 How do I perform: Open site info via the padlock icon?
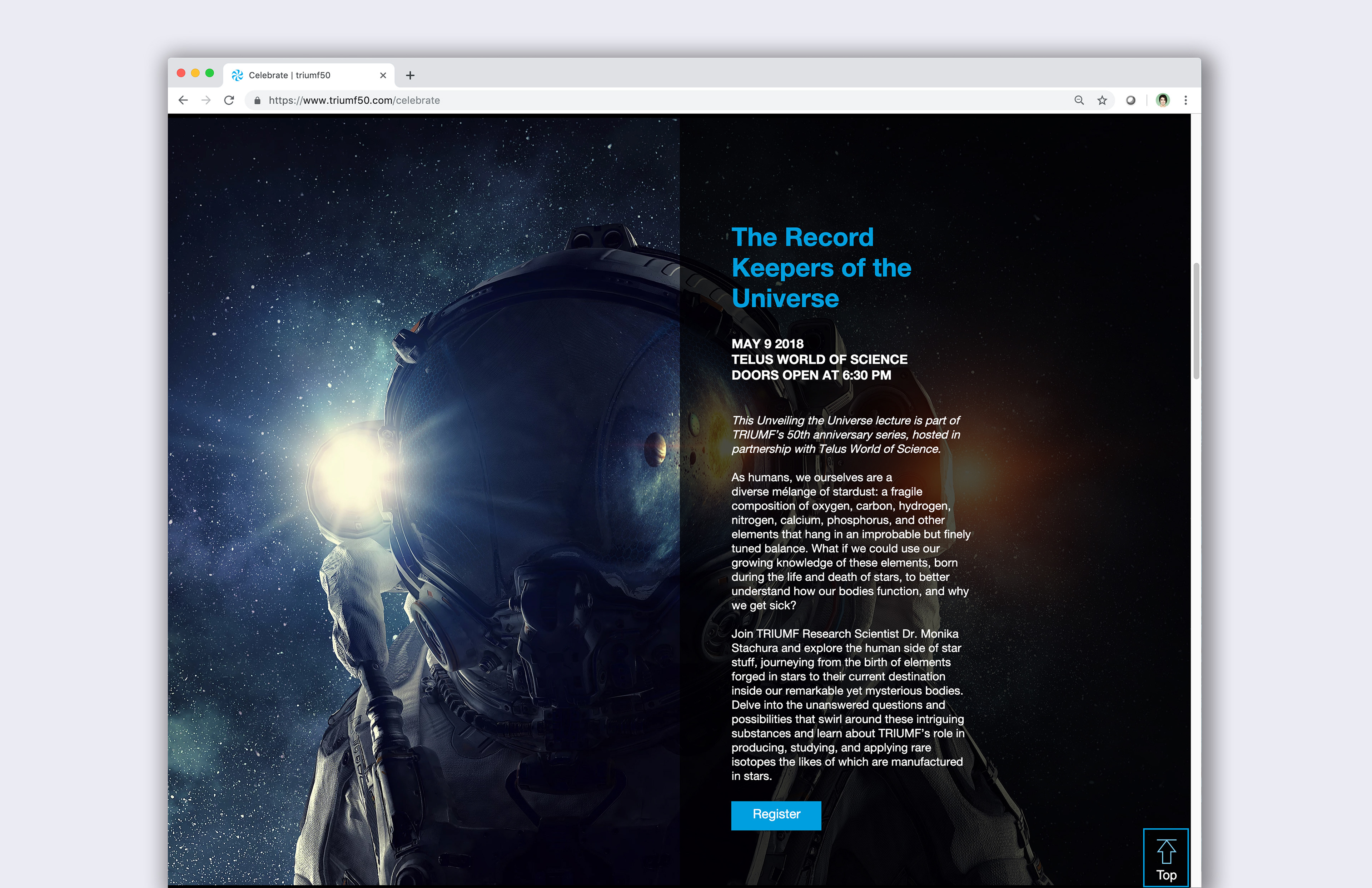click(x=257, y=100)
